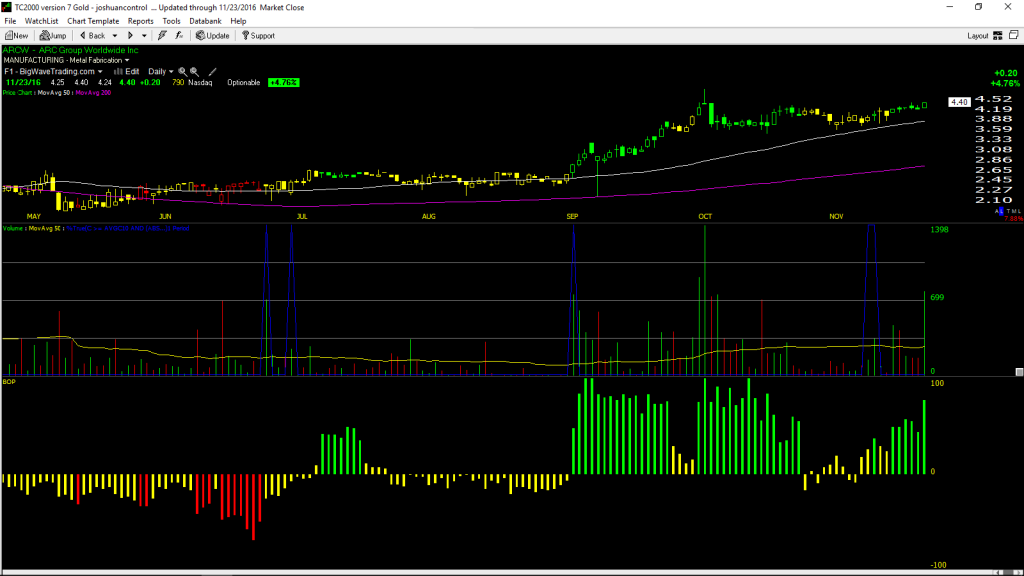Change the Daily time frame dropdown
This screenshot has height=576, width=1024.
point(161,71)
